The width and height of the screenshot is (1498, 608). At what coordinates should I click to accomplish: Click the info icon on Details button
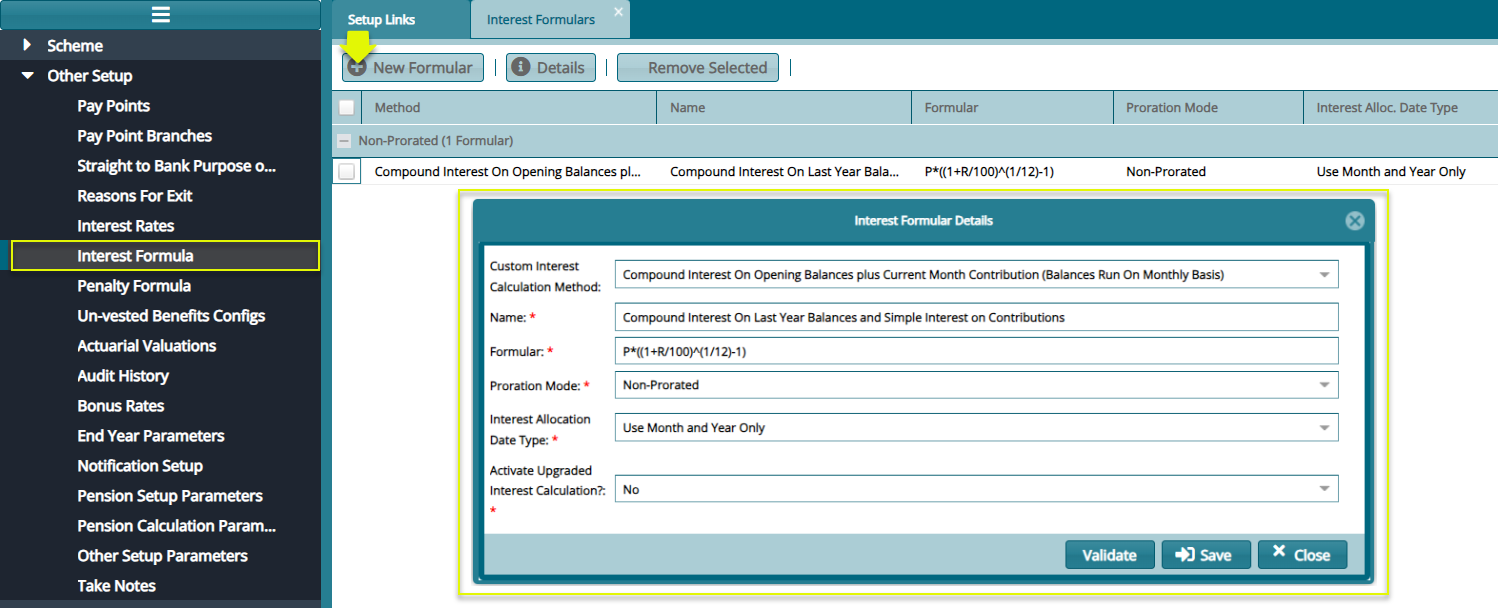coord(520,68)
